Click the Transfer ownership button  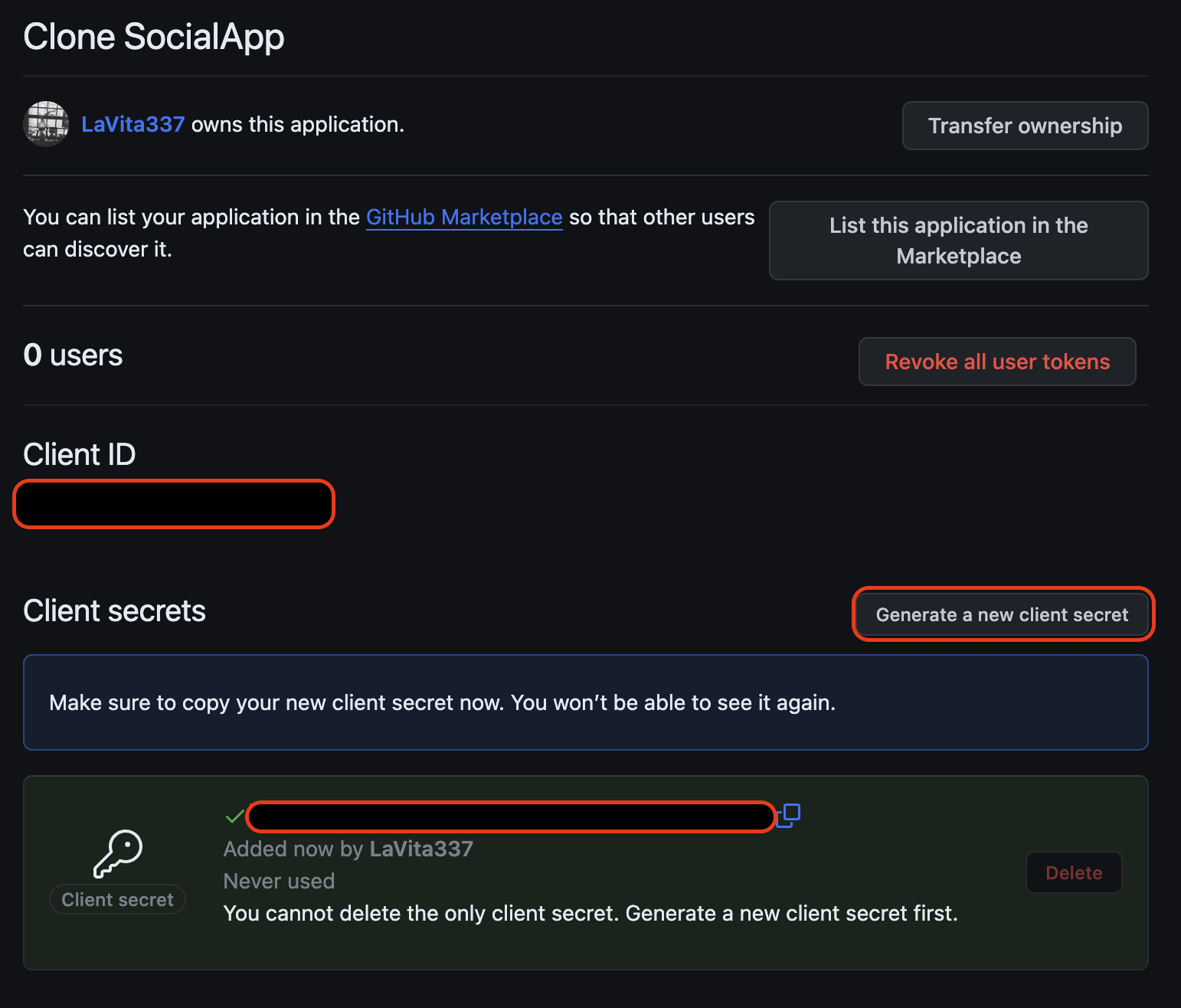1025,126
